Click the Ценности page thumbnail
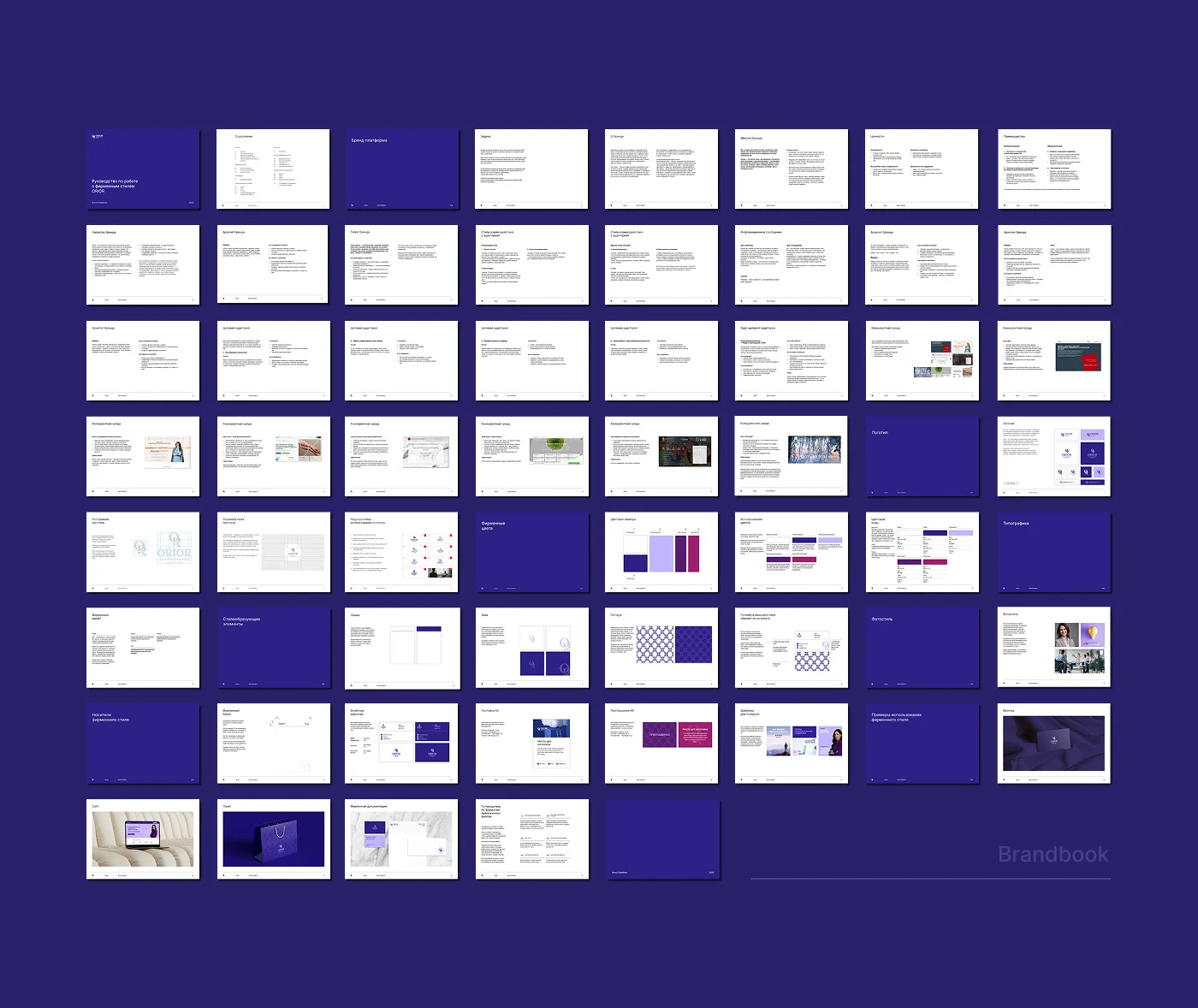1198x1008 pixels. (x=922, y=169)
